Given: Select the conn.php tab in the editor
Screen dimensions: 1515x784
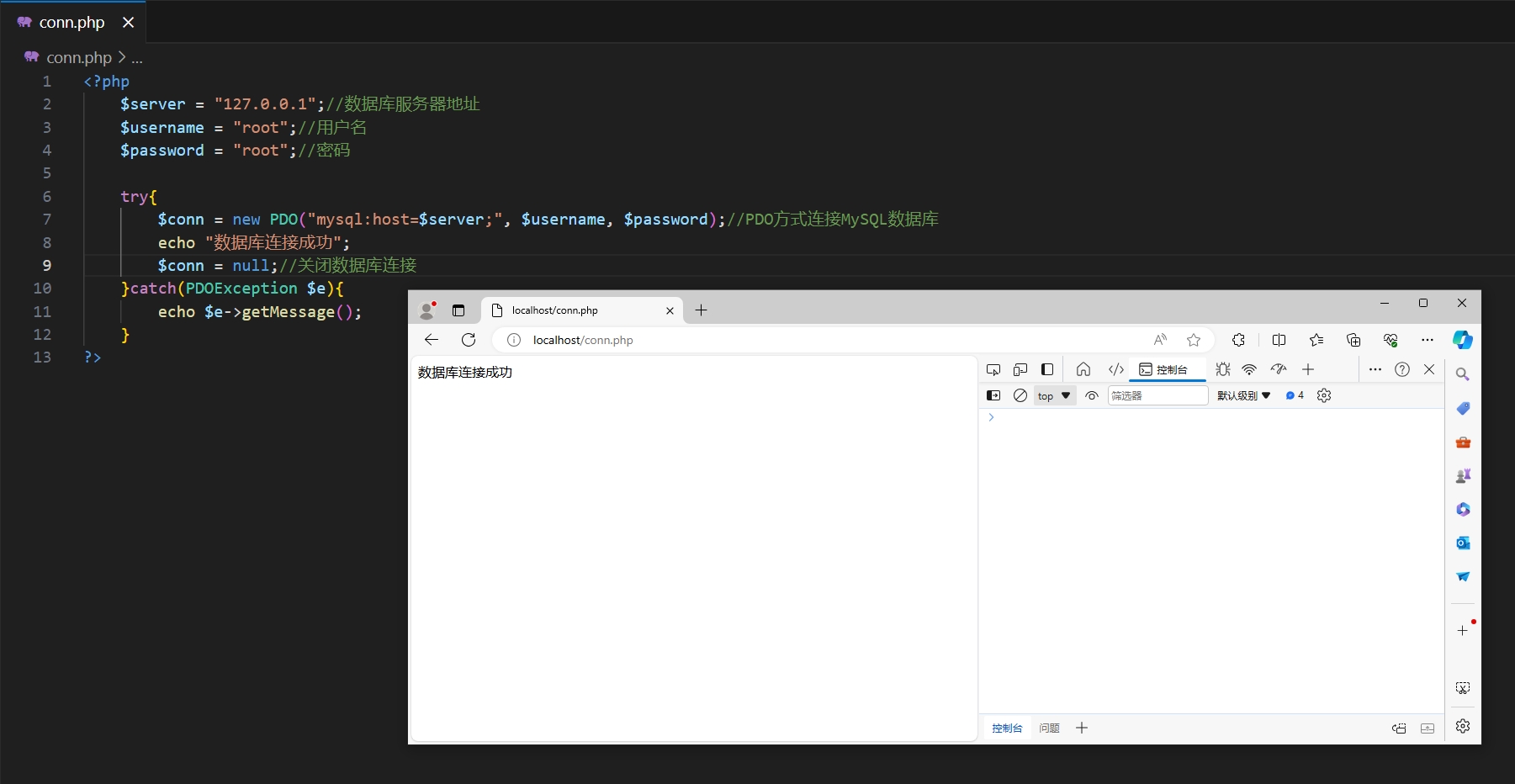Looking at the screenshot, I should click(72, 23).
